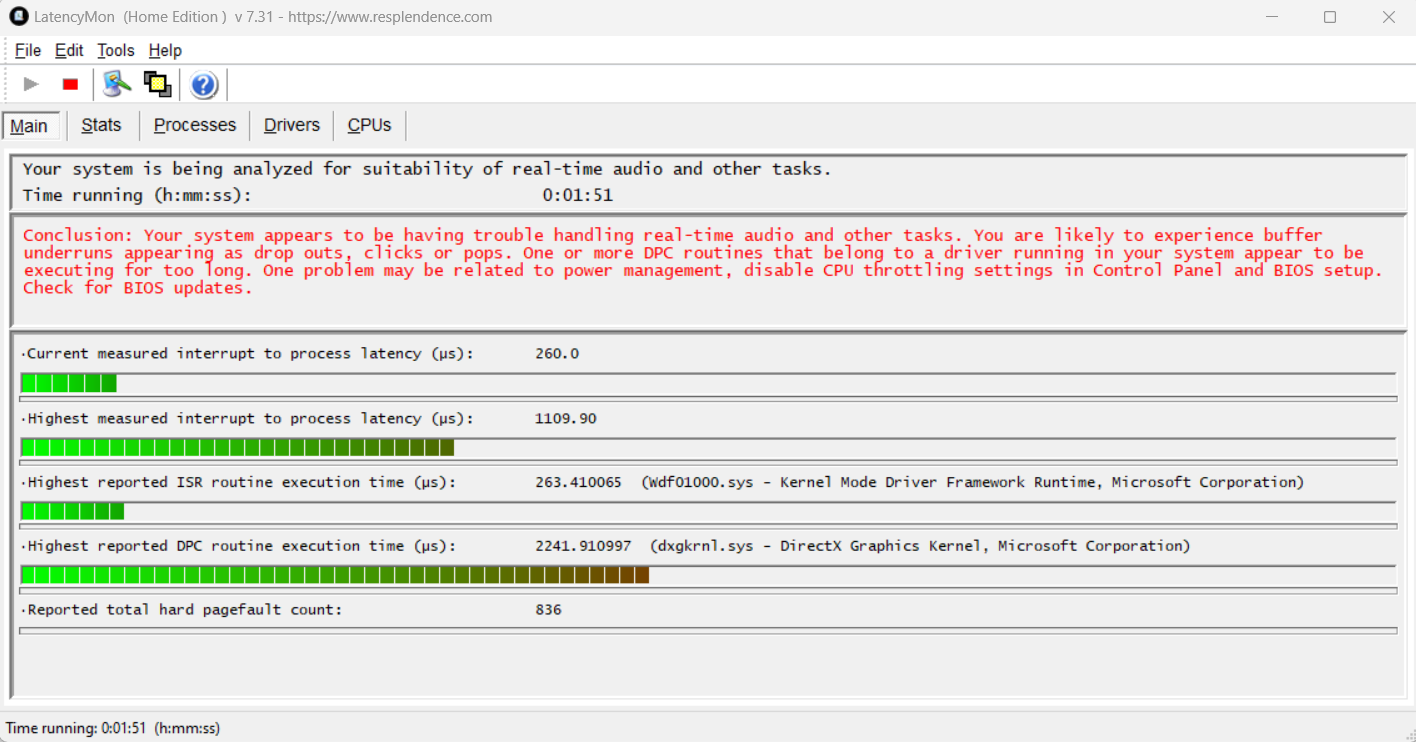Close the LatencyMon window
This screenshot has height=742, width=1416.
point(1388,17)
